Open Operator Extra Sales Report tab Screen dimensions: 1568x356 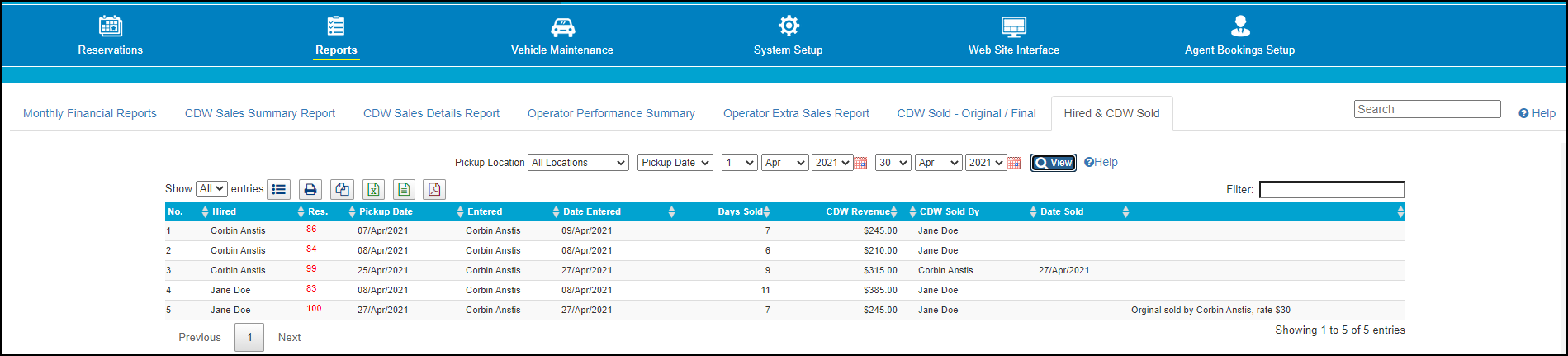(796, 113)
